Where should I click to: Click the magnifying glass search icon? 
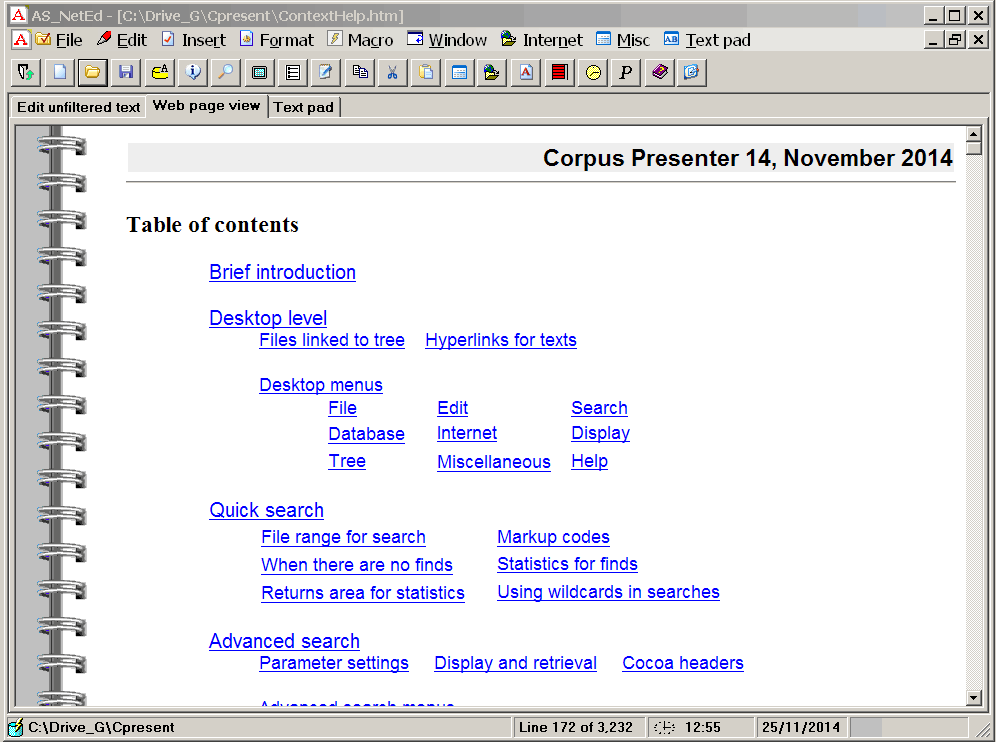click(226, 72)
